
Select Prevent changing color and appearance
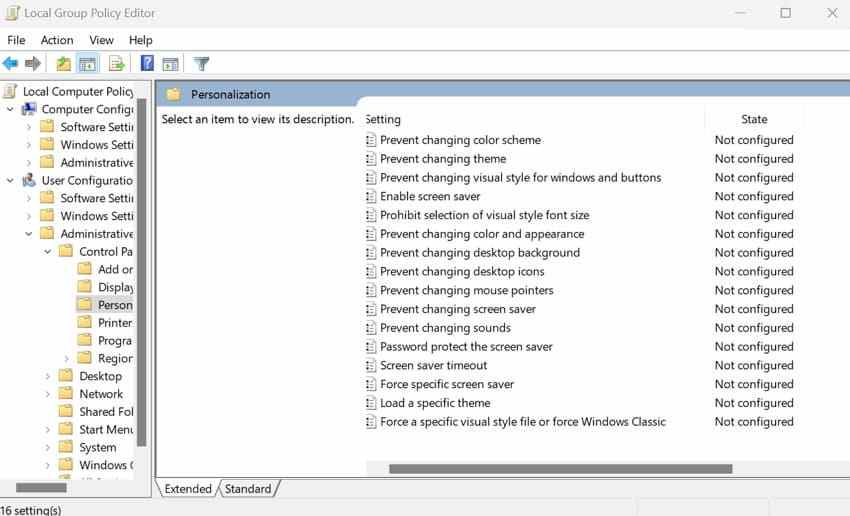tap(482, 234)
